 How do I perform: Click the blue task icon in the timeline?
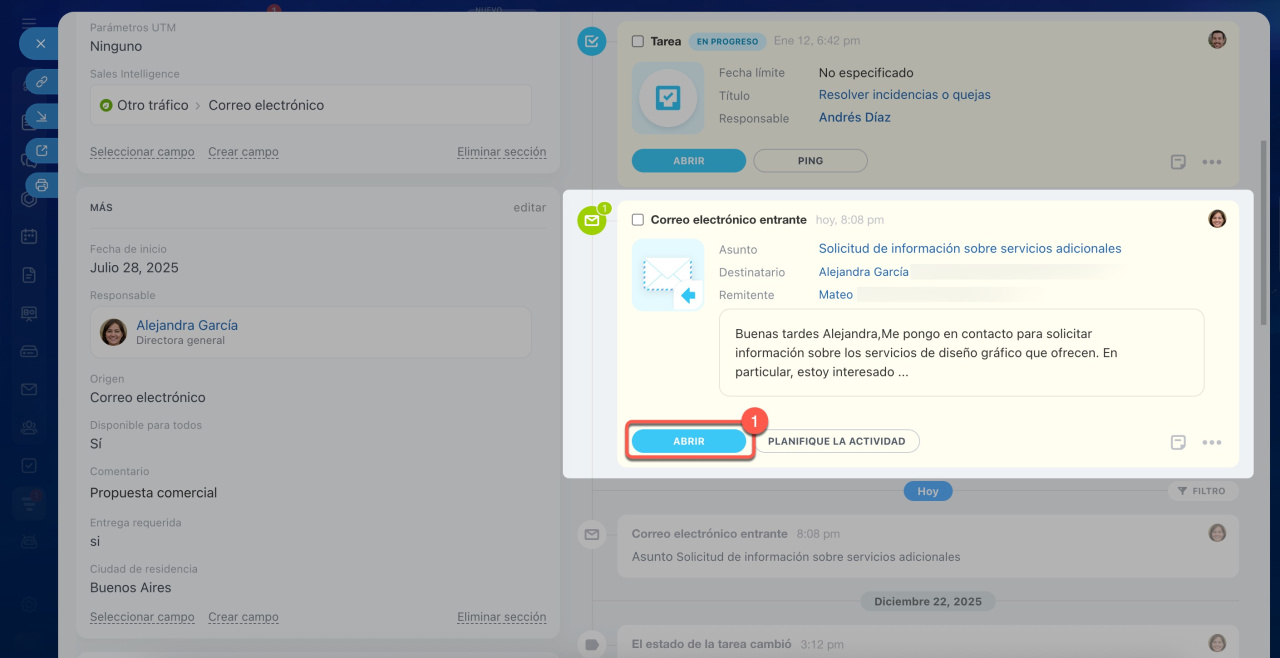[592, 41]
